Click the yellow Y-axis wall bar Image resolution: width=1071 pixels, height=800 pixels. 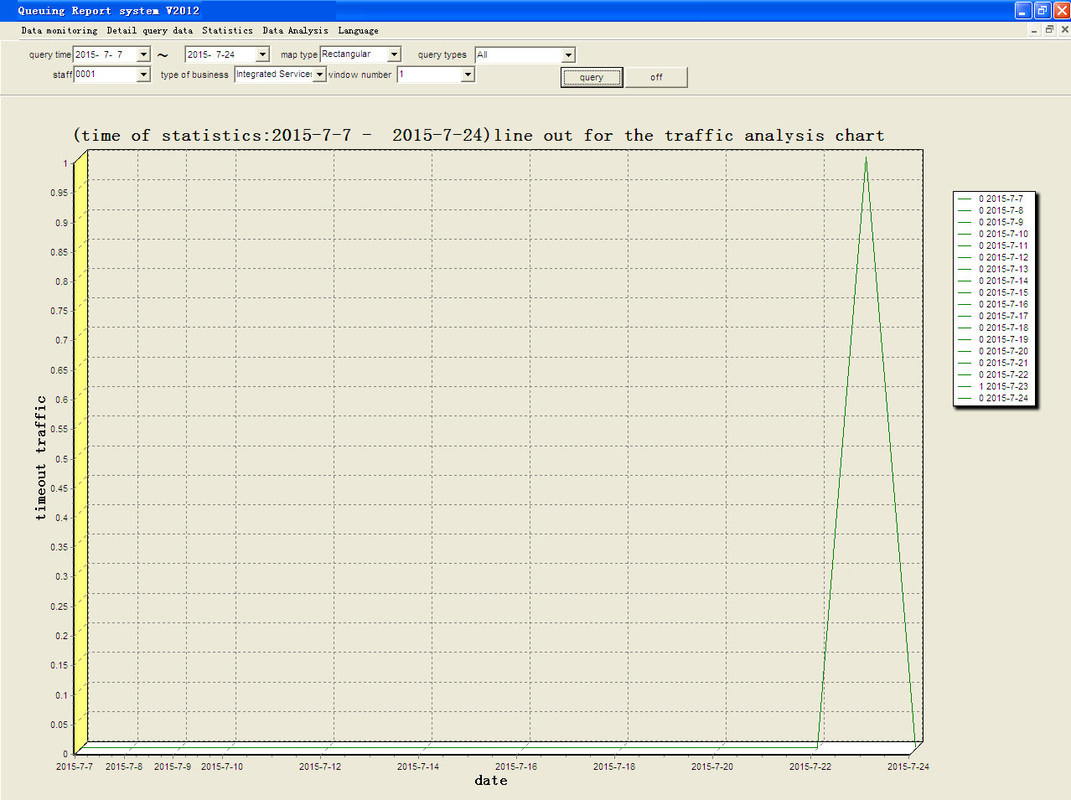pyautogui.click(x=81, y=450)
